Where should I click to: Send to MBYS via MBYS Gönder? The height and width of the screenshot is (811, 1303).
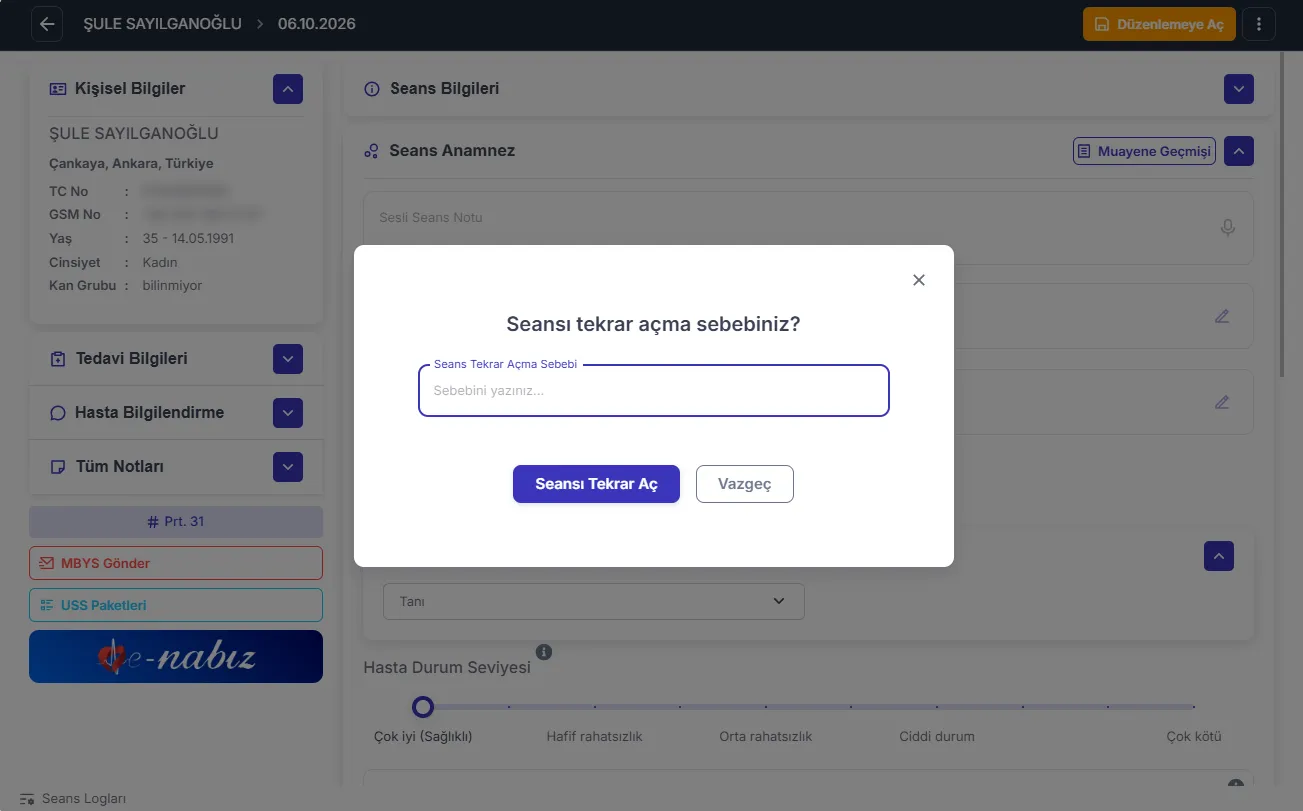tap(176, 563)
